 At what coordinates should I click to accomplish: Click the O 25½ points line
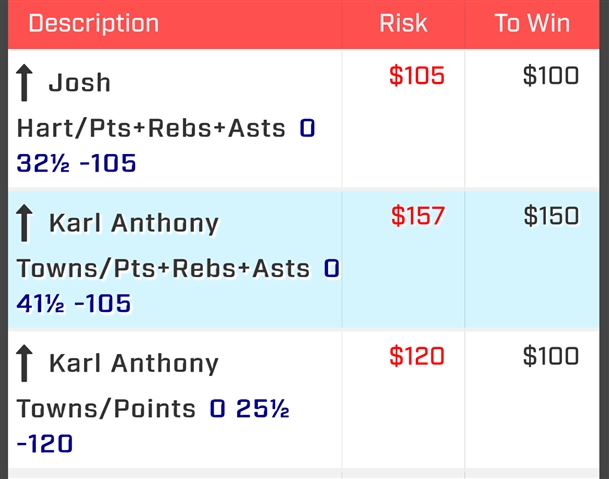(249, 409)
